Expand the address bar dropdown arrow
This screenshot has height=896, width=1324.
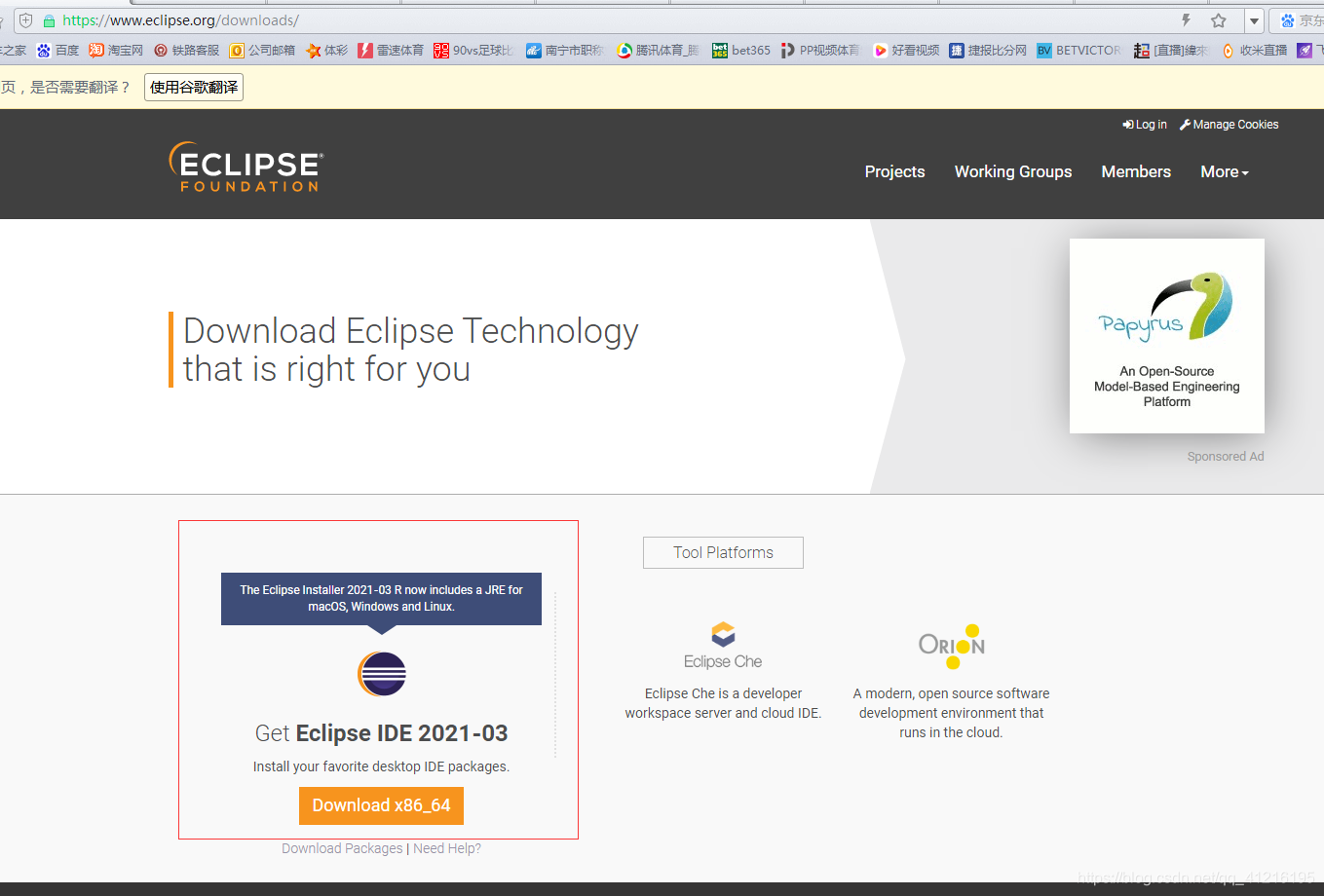[1255, 20]
